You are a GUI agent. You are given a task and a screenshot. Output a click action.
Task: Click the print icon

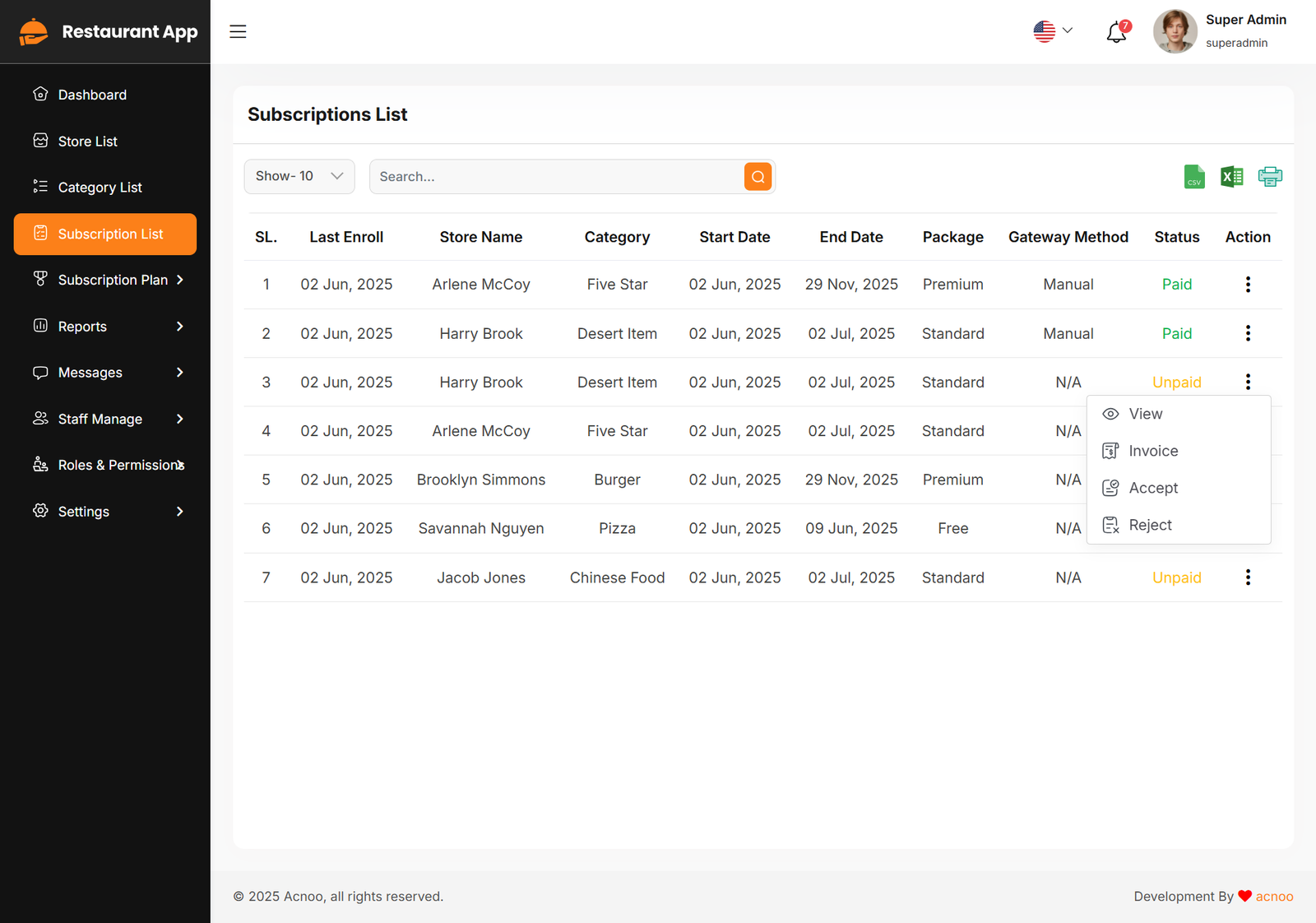point(1269,177)
